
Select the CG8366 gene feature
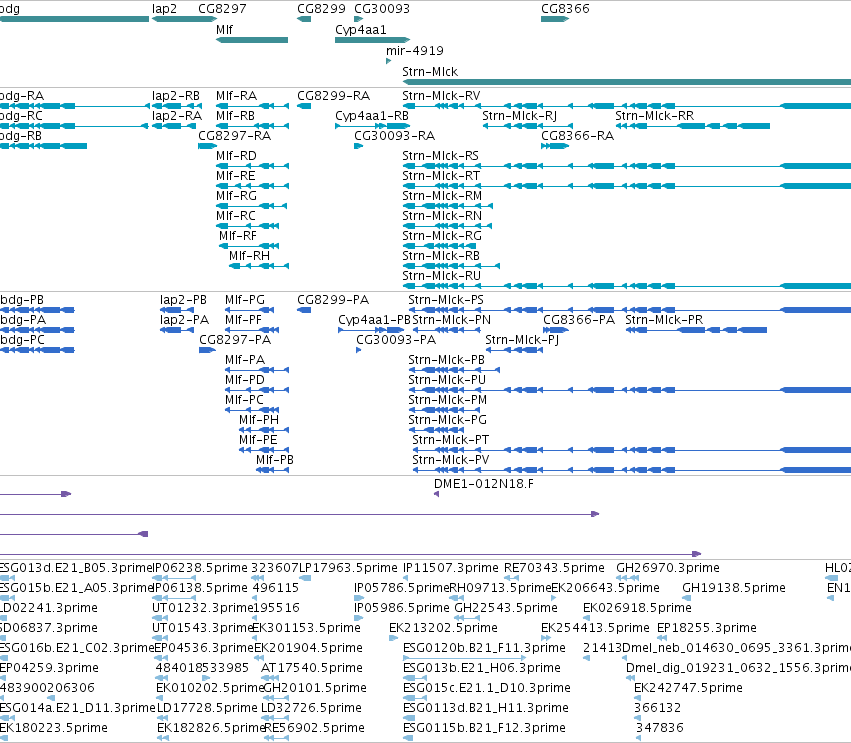point(555,19)
